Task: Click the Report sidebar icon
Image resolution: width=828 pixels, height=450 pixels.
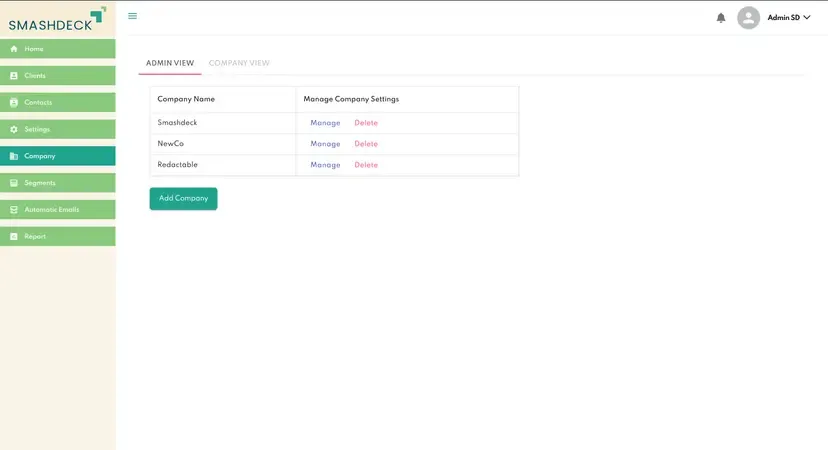Action: [14, 237]
